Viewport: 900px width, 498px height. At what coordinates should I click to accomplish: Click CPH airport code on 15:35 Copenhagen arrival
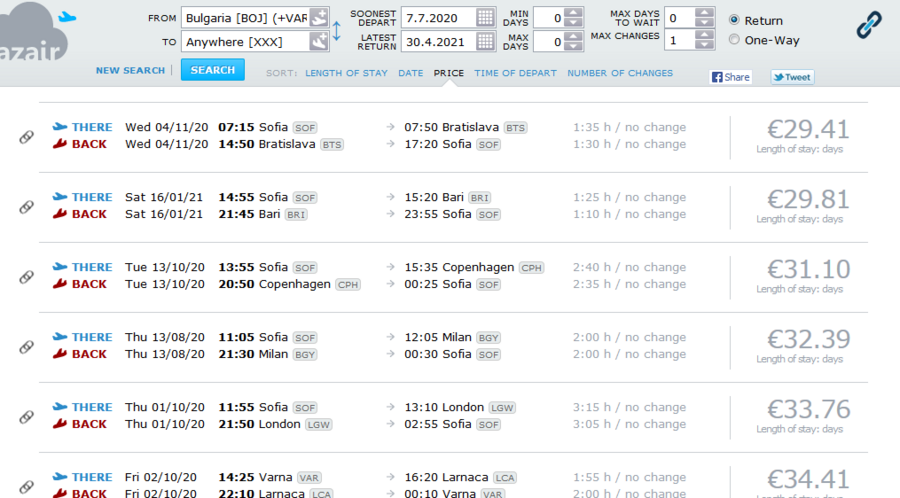[531, 267]
